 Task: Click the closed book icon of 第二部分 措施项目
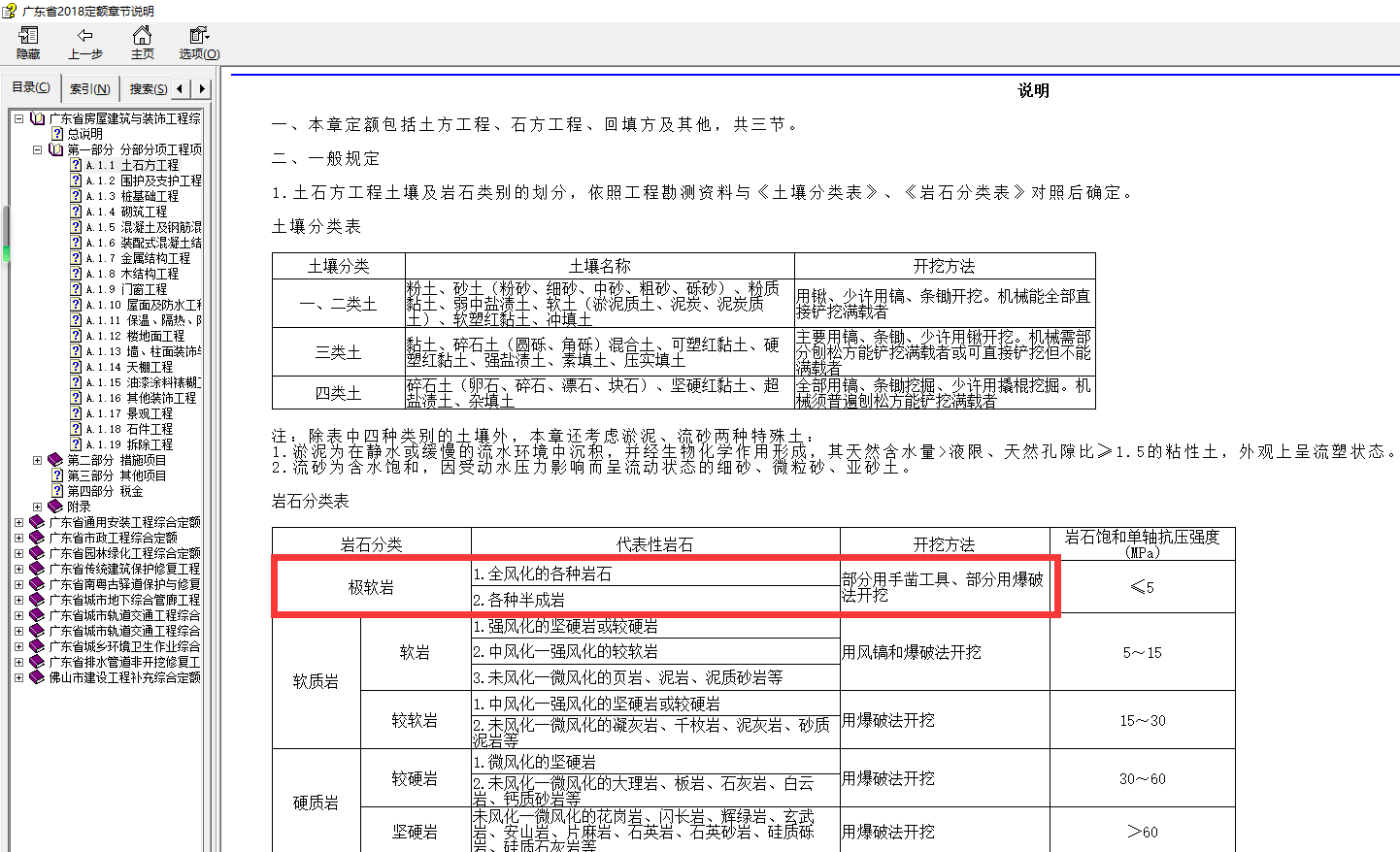pyautogui.click(x=55, y=460)
